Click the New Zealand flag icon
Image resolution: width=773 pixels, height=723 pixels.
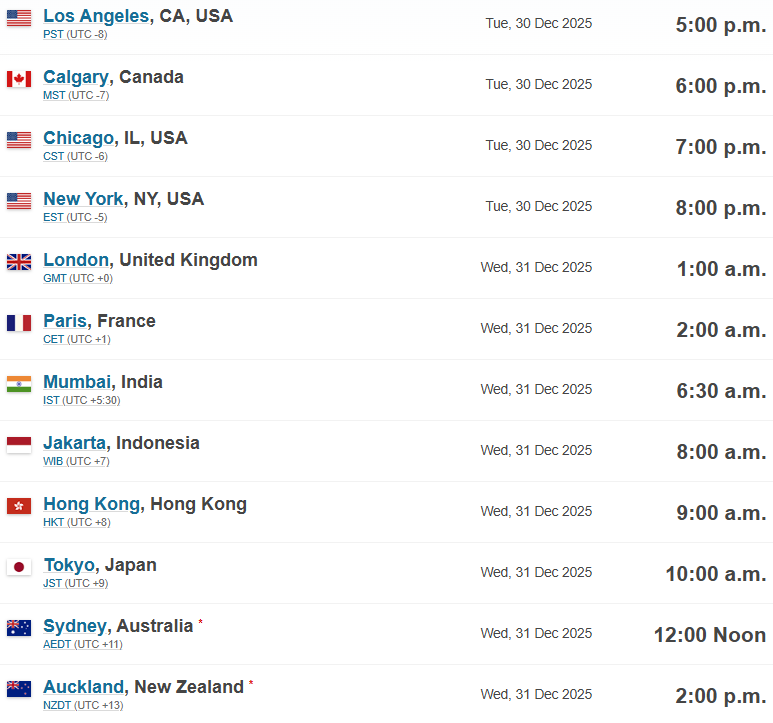[x=19, y=689]
